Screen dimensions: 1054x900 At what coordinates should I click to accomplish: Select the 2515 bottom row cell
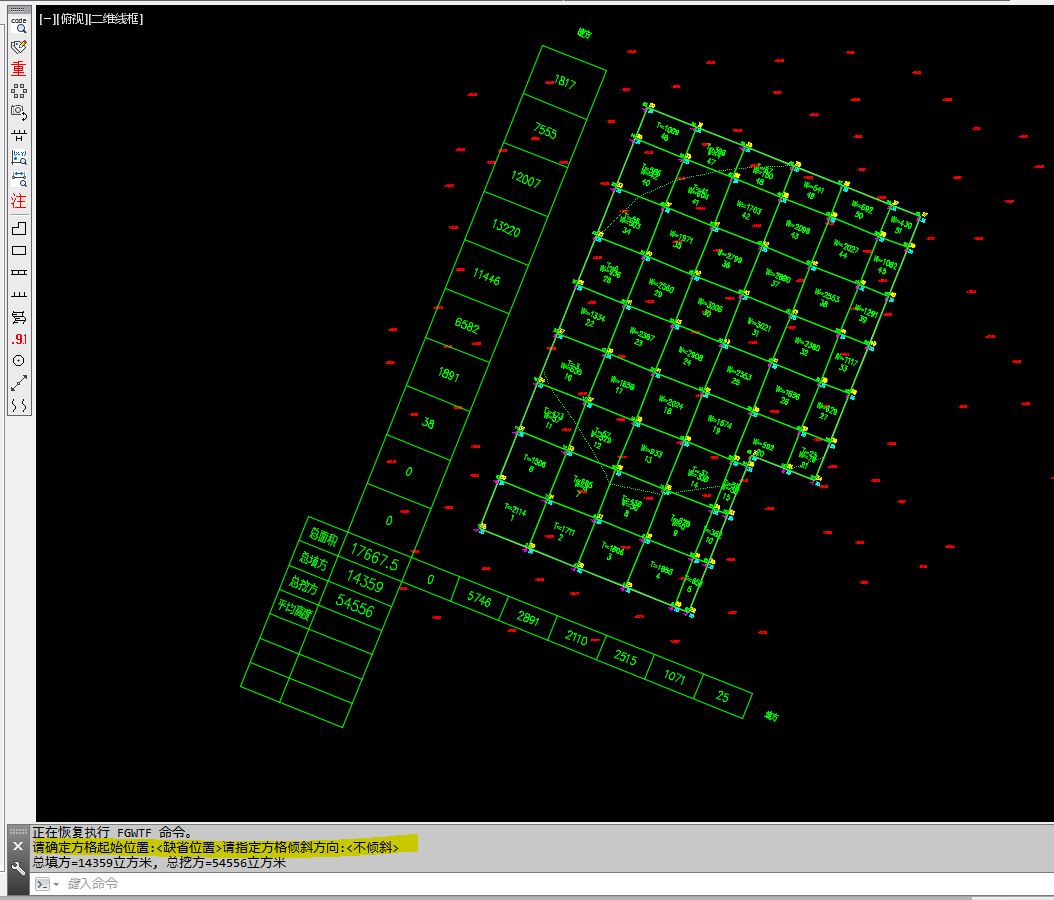[x=625, y=657]
